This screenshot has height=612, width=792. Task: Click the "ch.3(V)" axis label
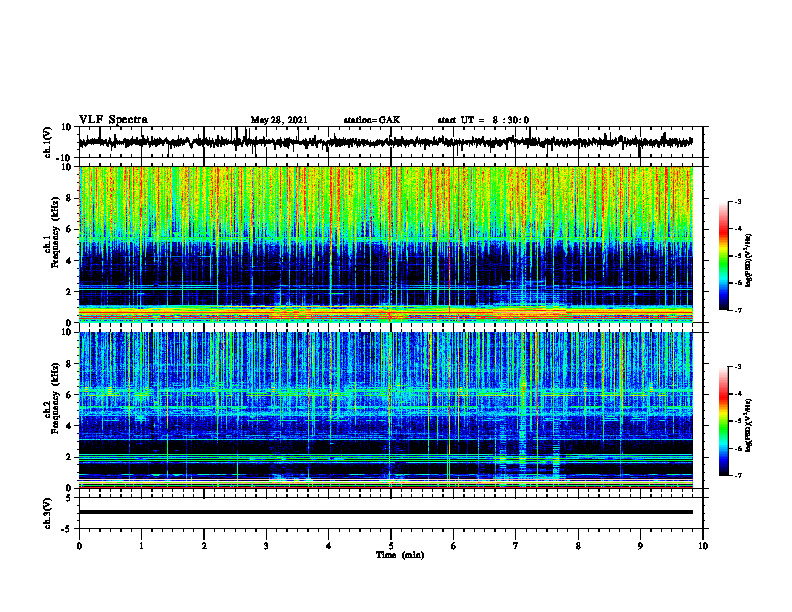(48, 513)
